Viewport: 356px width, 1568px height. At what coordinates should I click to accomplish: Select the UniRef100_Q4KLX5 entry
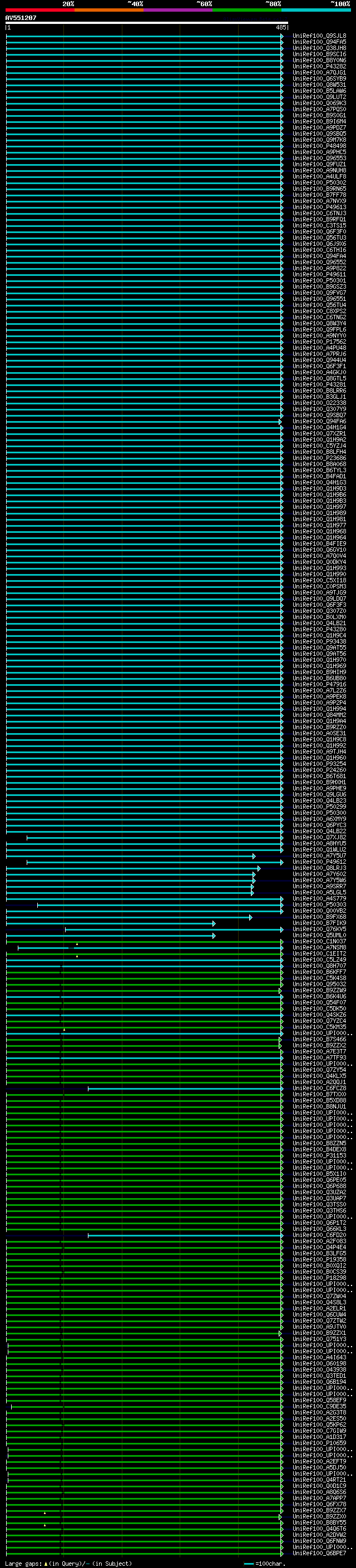(319, 1076)
